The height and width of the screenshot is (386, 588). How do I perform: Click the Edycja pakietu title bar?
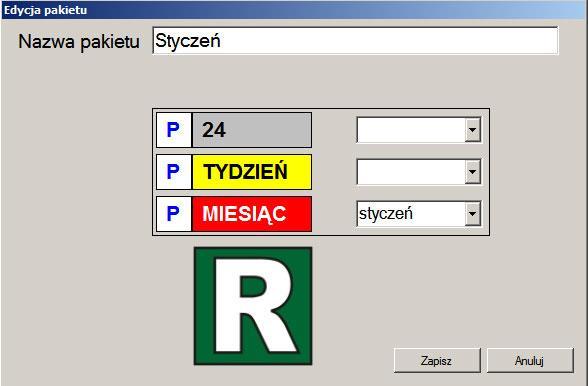click(294, 10)
